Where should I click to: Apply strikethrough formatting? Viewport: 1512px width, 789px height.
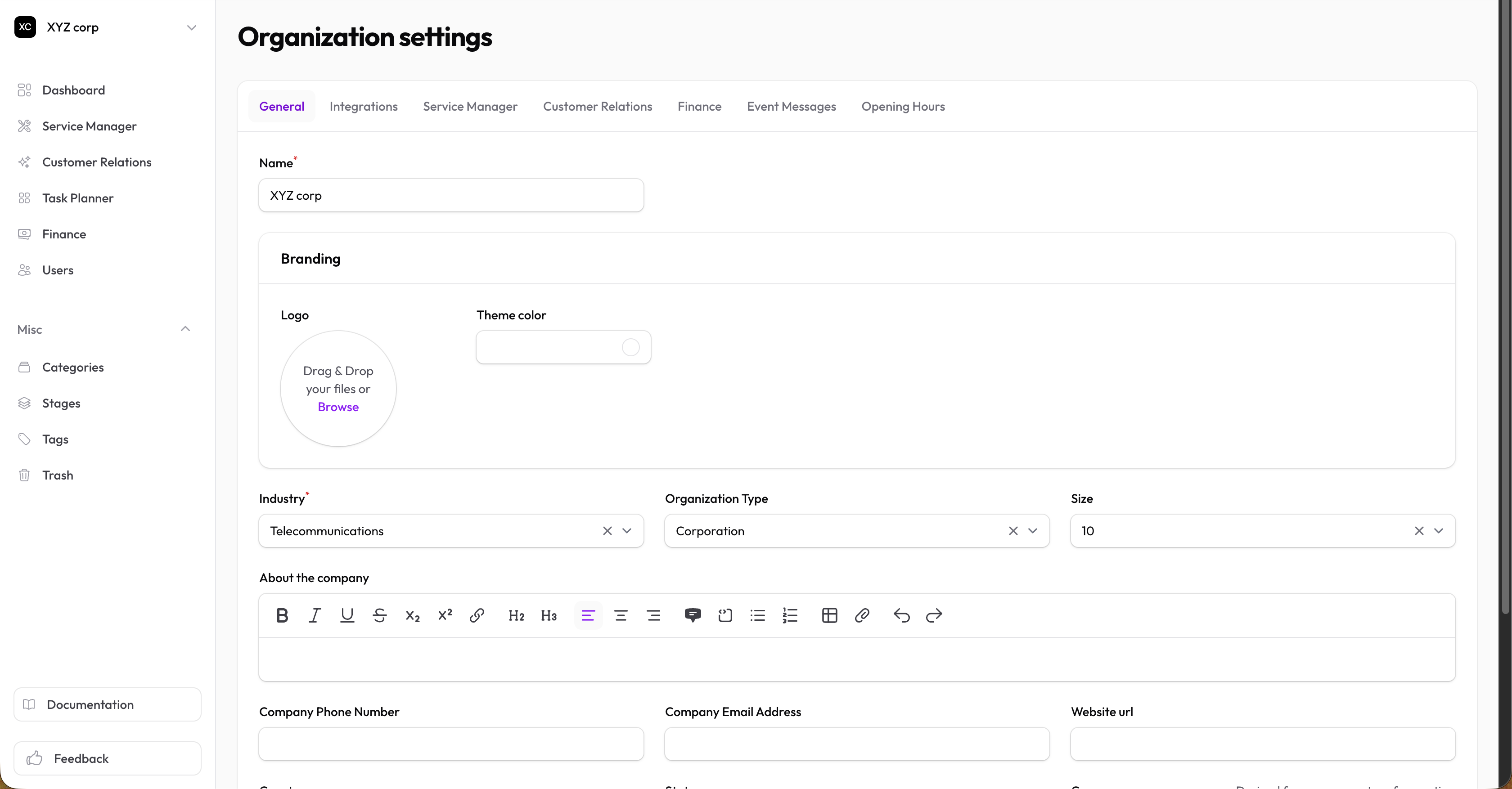coord(380,615)
